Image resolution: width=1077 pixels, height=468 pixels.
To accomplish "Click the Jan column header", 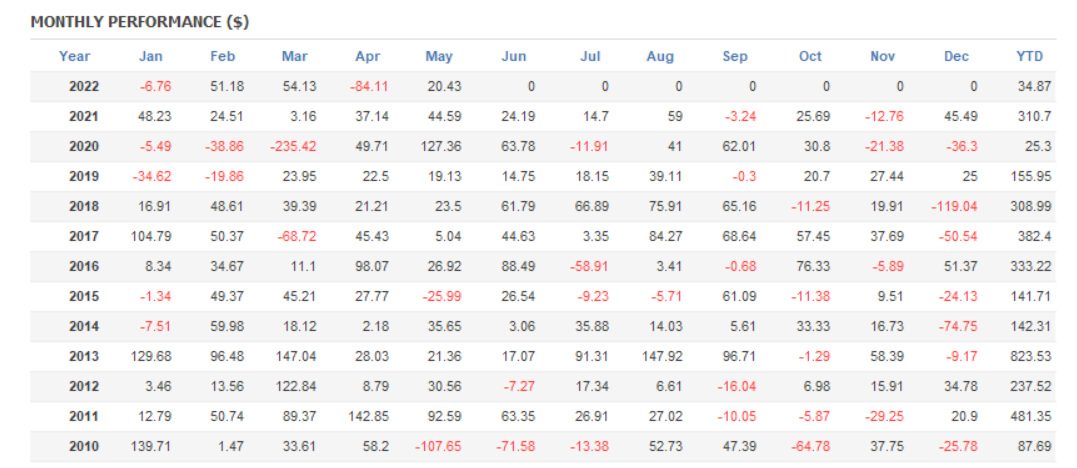I will coord(150,56).
